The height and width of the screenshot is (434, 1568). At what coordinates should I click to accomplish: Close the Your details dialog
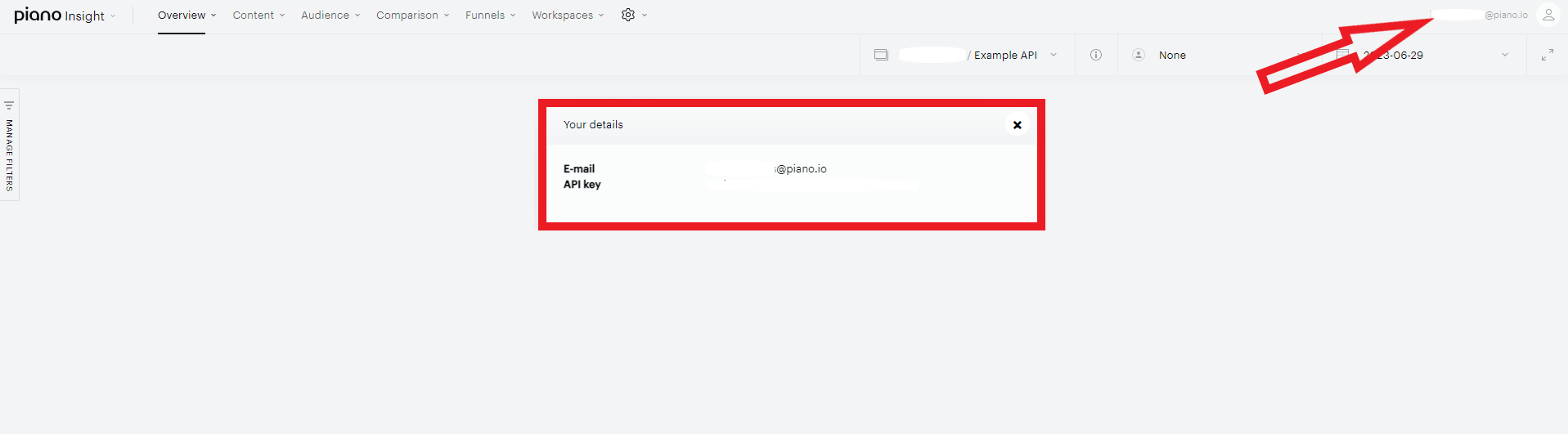[1018, 125]
